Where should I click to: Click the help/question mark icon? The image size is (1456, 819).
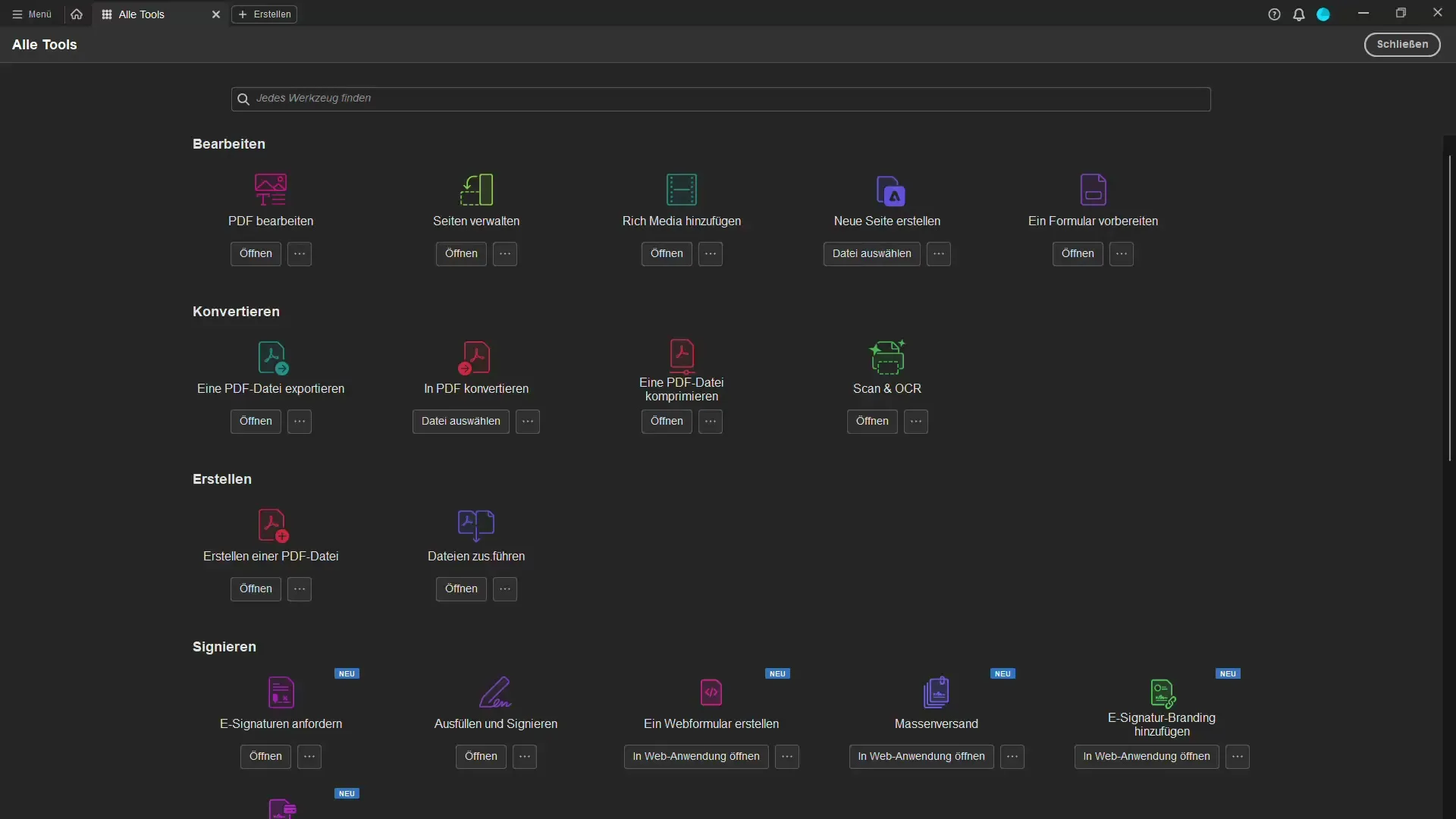tap(1274, 13)
